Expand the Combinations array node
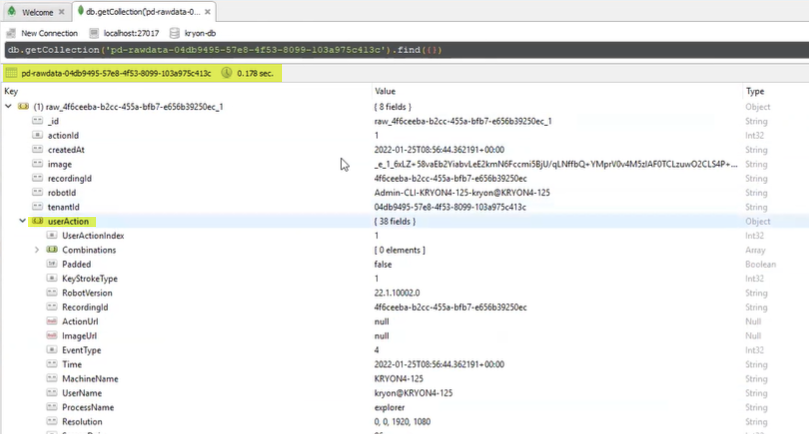 tap(37, 250)
